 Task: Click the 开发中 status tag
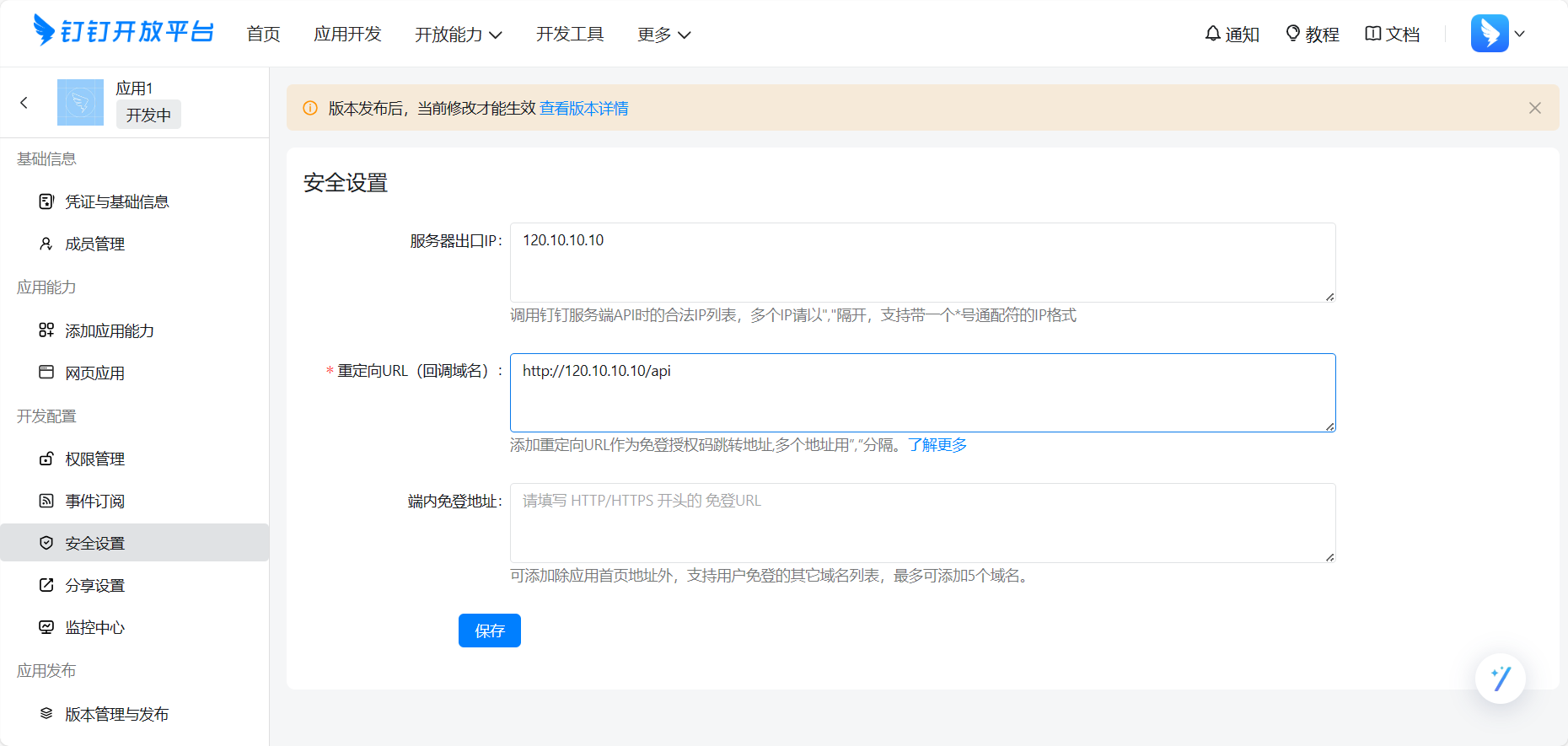coord(148,115)
